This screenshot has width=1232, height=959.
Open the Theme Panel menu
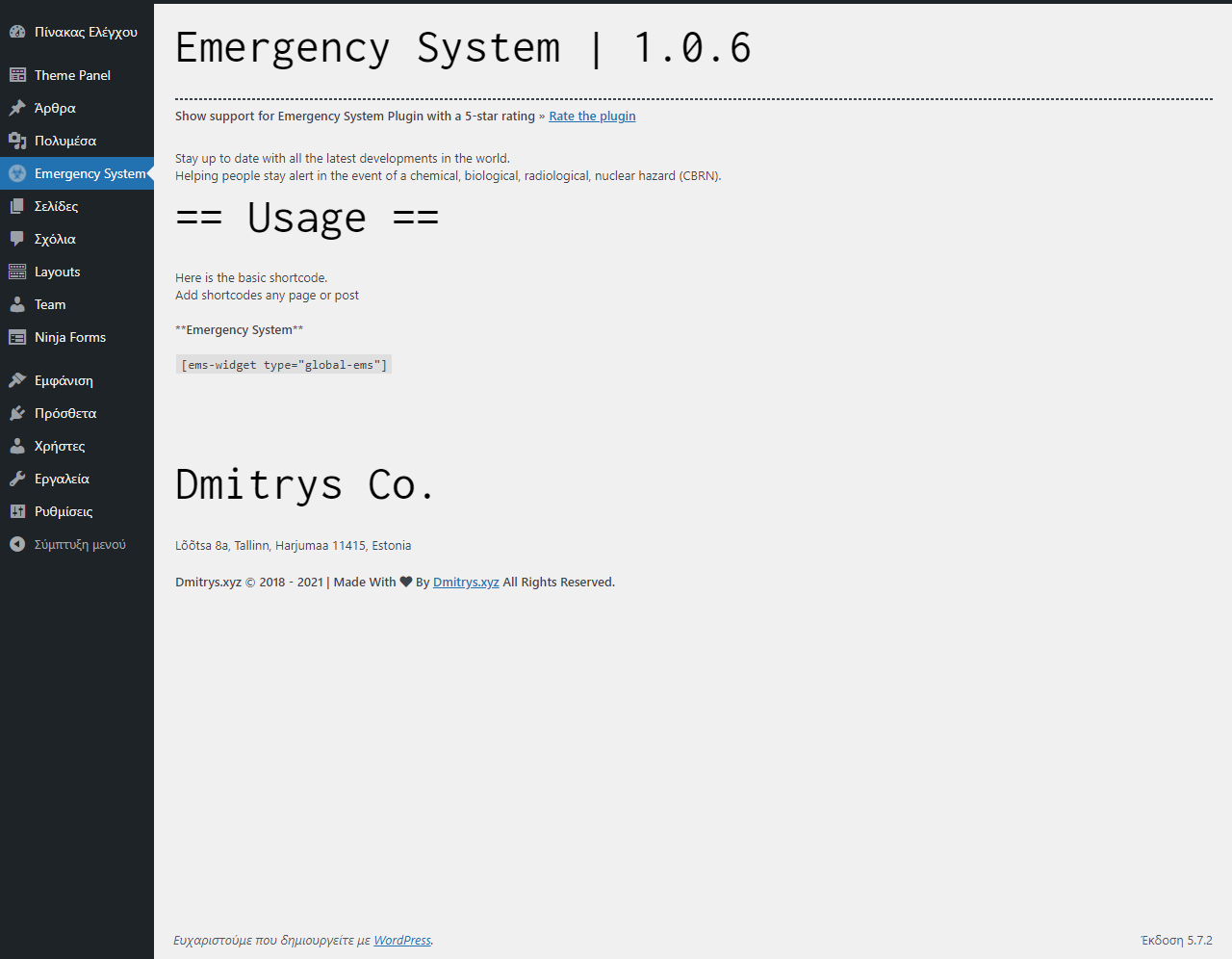pos(77,75)
